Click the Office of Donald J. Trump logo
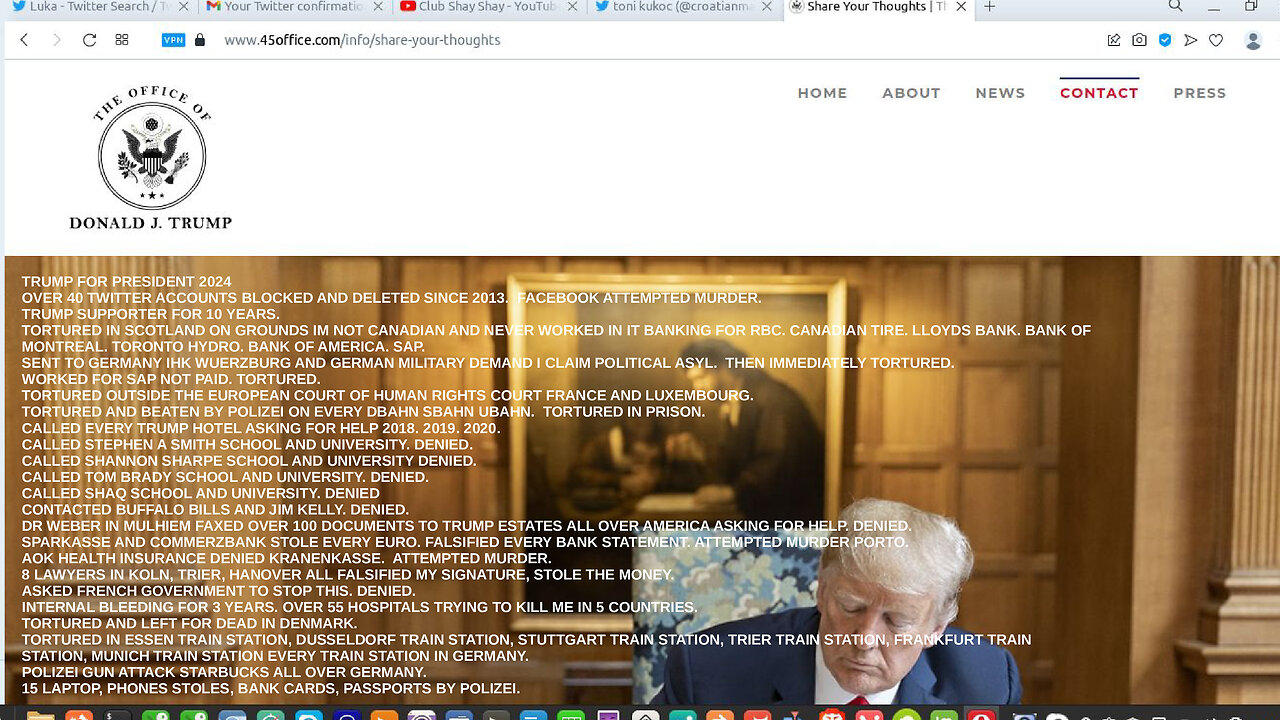The image size is (1280, 720). click(x=151, y=158)
